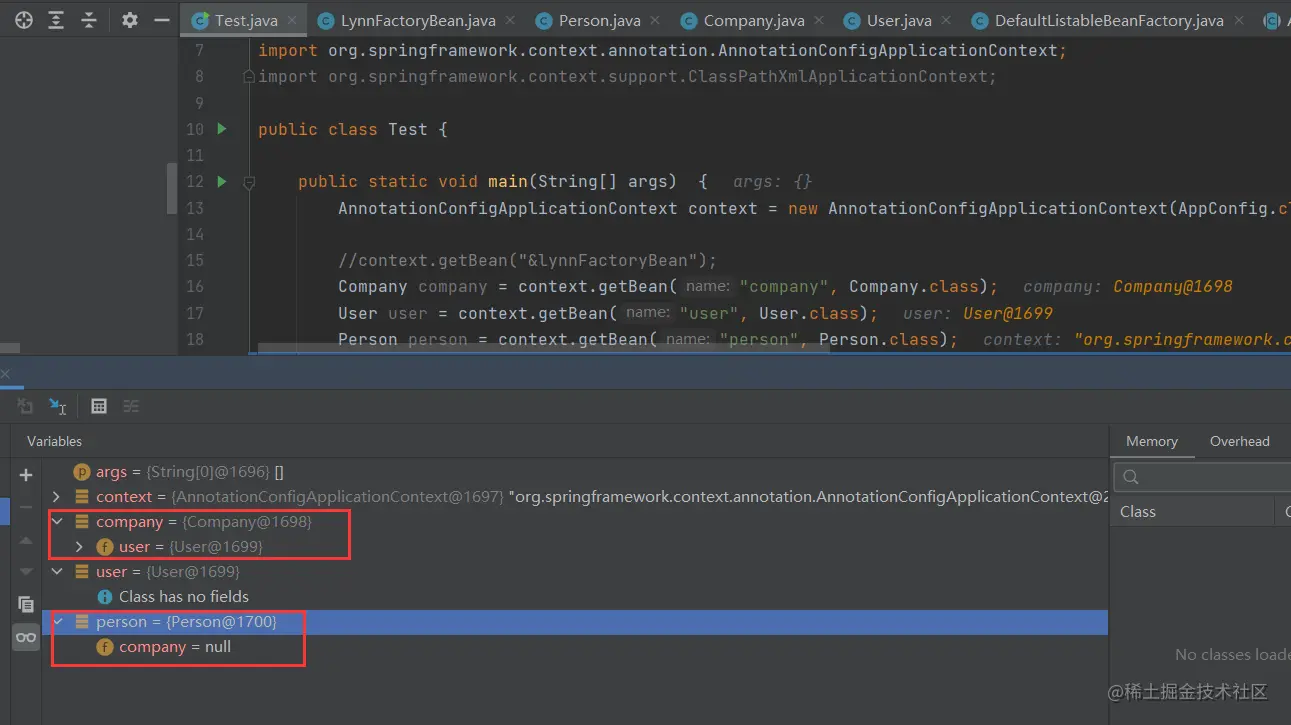Click the editor horizontal scrollbar thumb
The width and height of the screenshot is (1291, 725).
click(x=543, y=349)
